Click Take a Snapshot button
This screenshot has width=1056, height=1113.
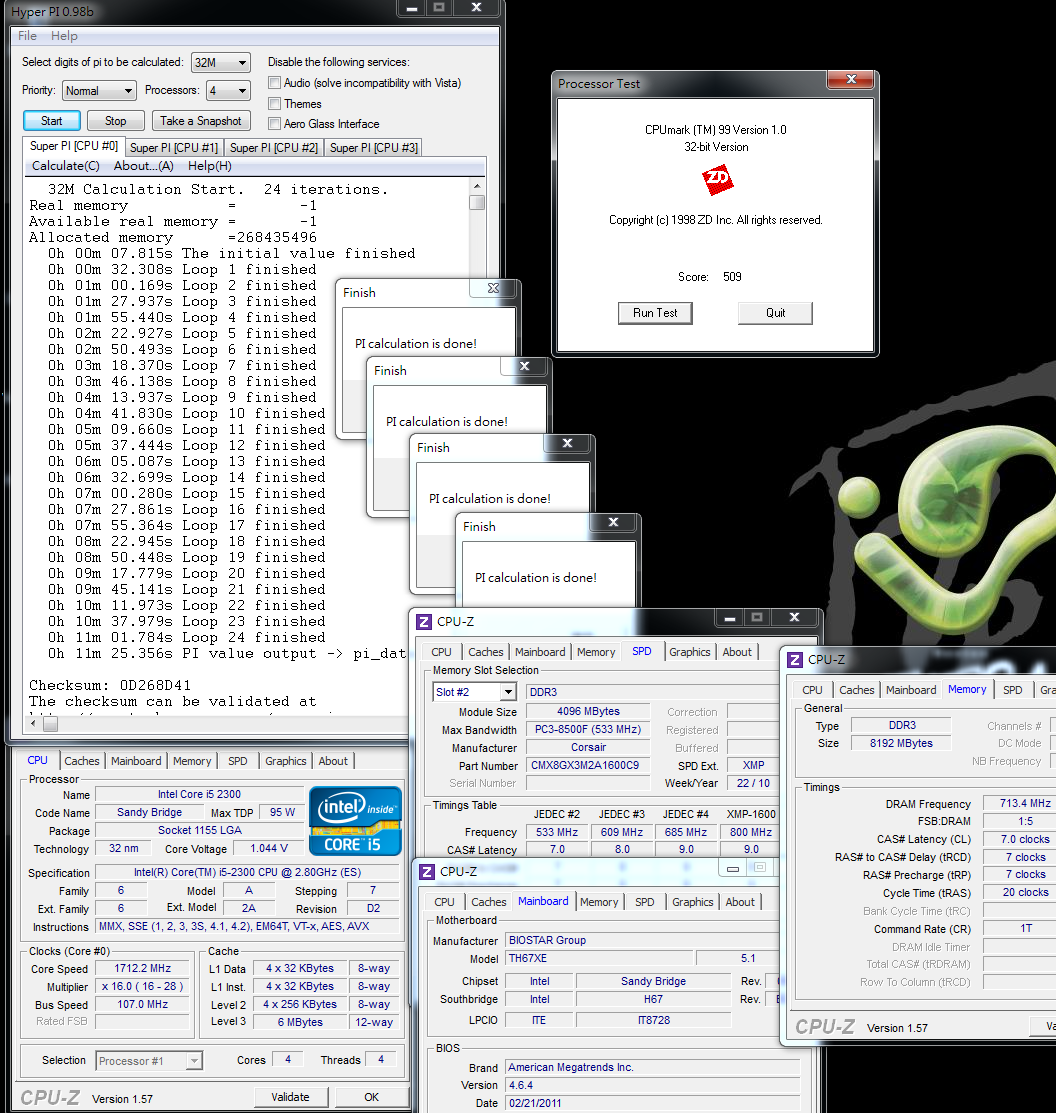point(201,121)
